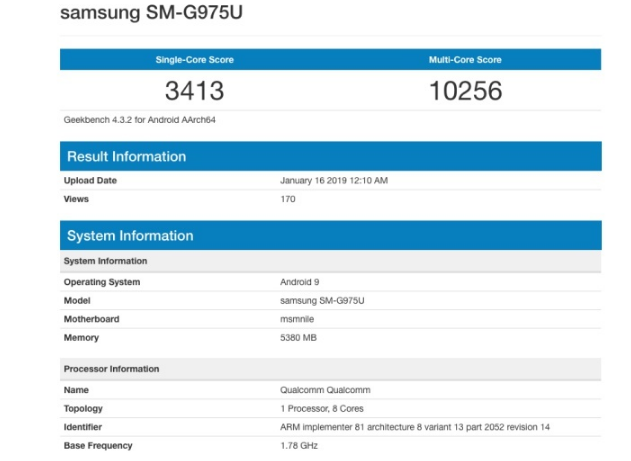
Task: Click the Operating System label
Action: 102,282
